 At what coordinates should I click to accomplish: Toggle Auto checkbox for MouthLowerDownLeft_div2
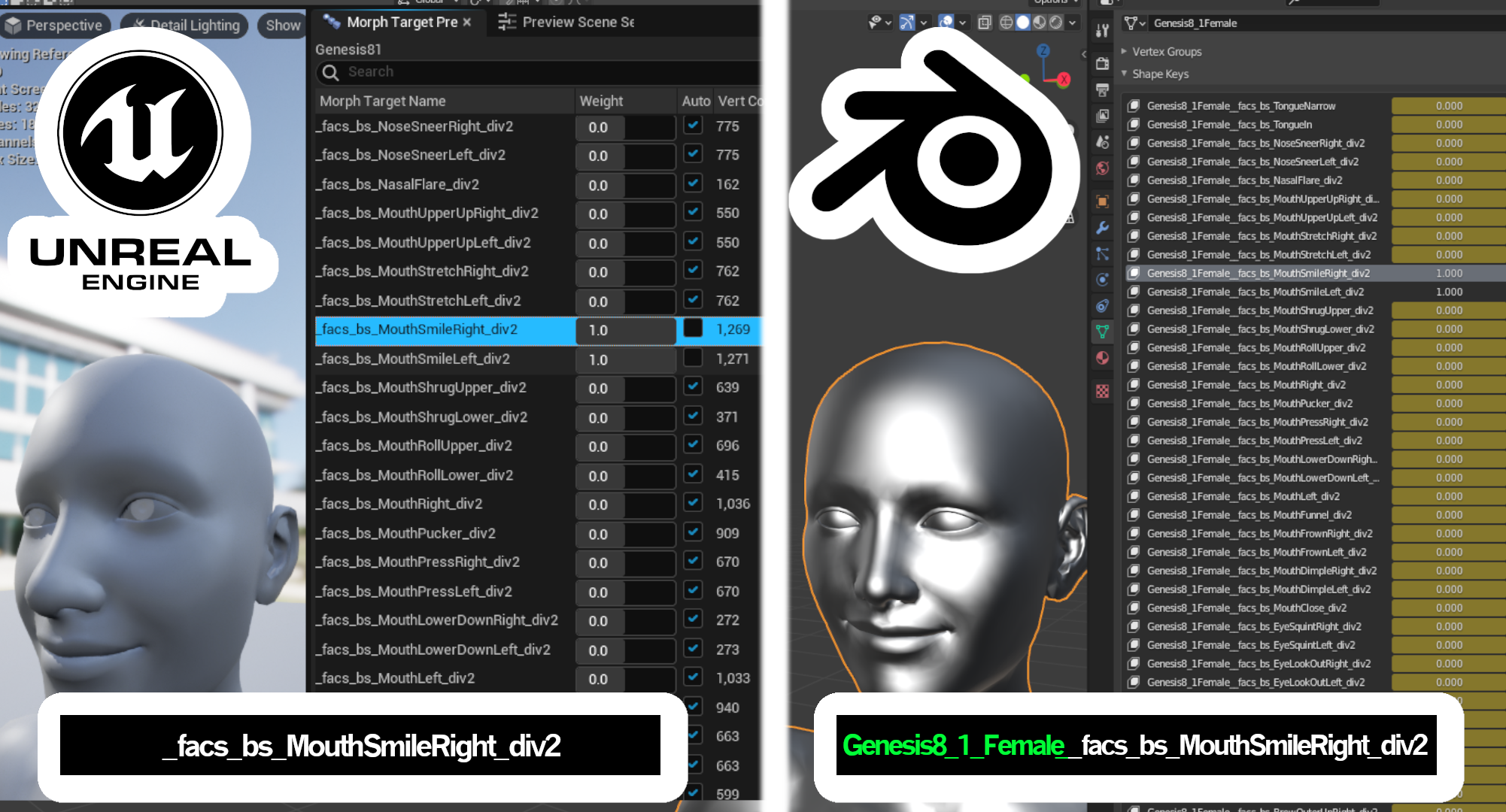693,648
